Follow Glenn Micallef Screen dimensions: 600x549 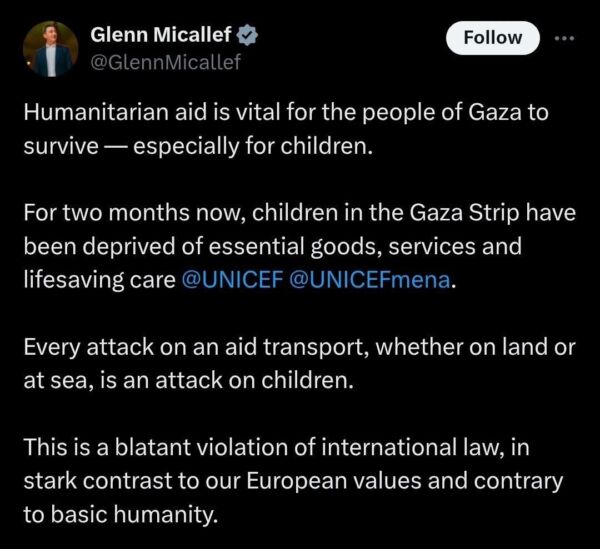click(493, 38)
